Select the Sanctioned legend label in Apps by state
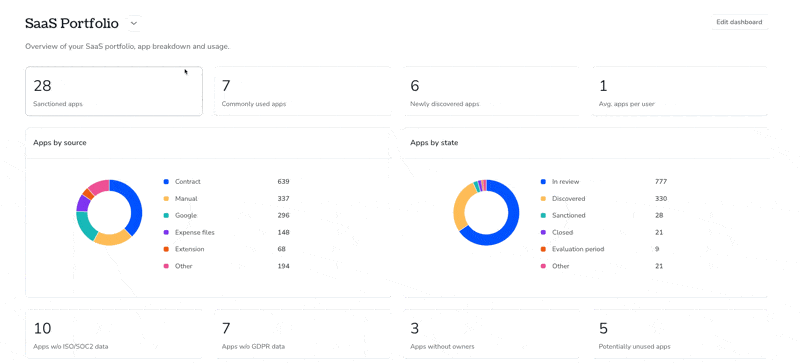 point(569,215)
